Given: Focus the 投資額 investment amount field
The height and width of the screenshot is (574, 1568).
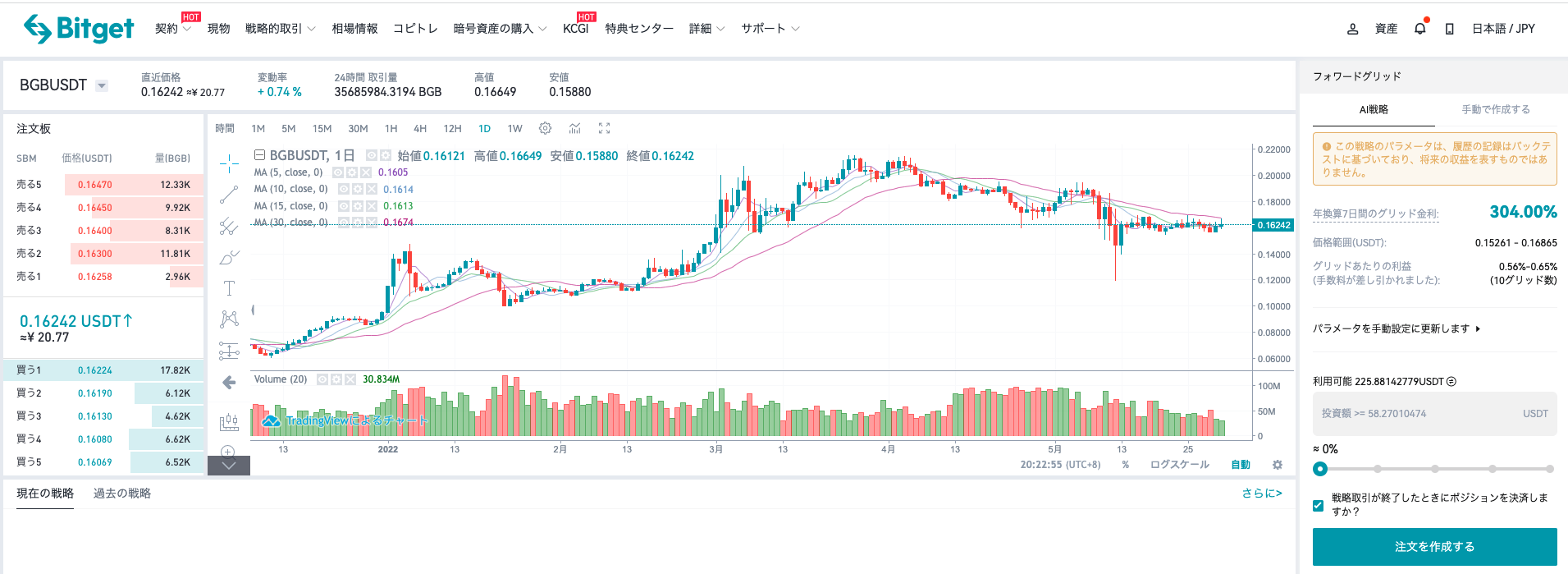Looking at the screenshot, I should [x=1419, y=414].
